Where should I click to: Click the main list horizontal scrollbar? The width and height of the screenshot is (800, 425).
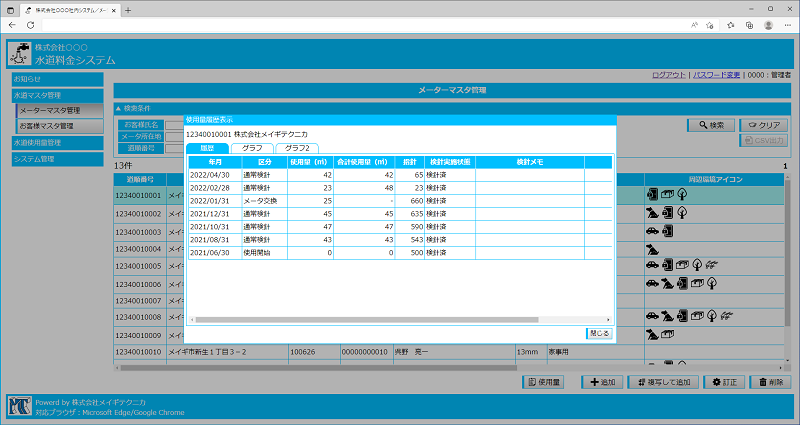(318, 367)
